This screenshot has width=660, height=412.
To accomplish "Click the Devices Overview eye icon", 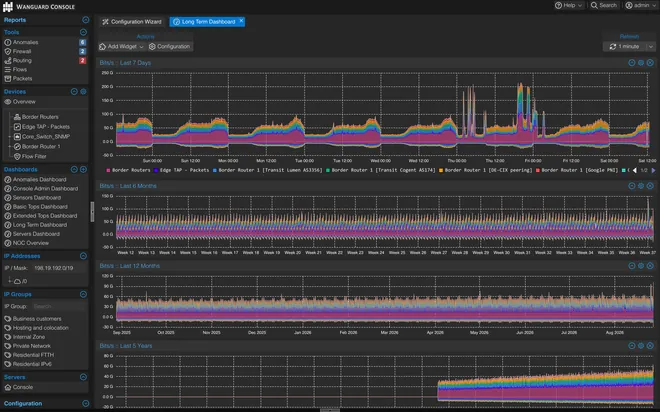I will tap(8, 102).
